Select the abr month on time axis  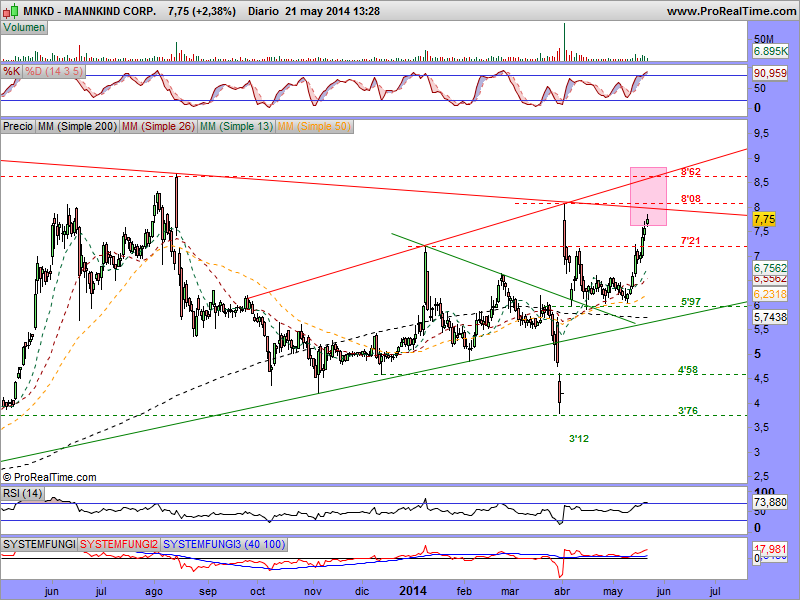tap(562, 591)
